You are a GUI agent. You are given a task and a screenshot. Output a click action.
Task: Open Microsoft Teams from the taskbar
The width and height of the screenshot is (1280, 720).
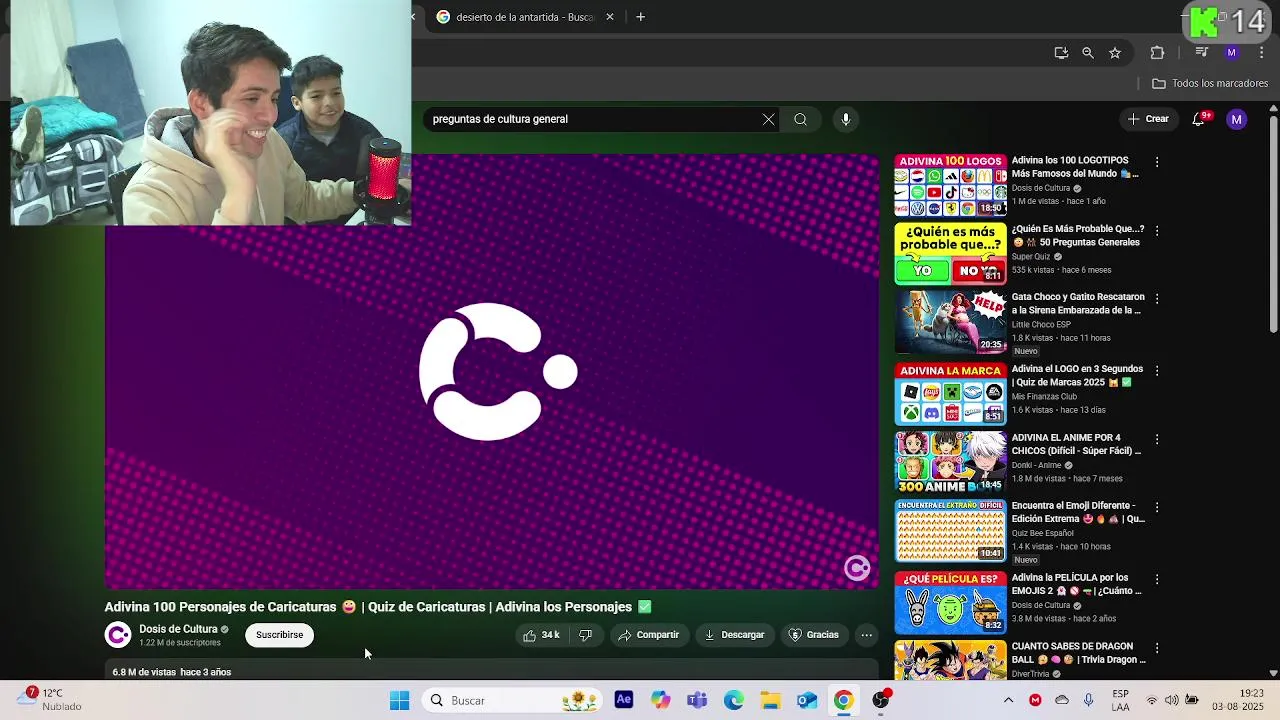(x=697, y=701)
